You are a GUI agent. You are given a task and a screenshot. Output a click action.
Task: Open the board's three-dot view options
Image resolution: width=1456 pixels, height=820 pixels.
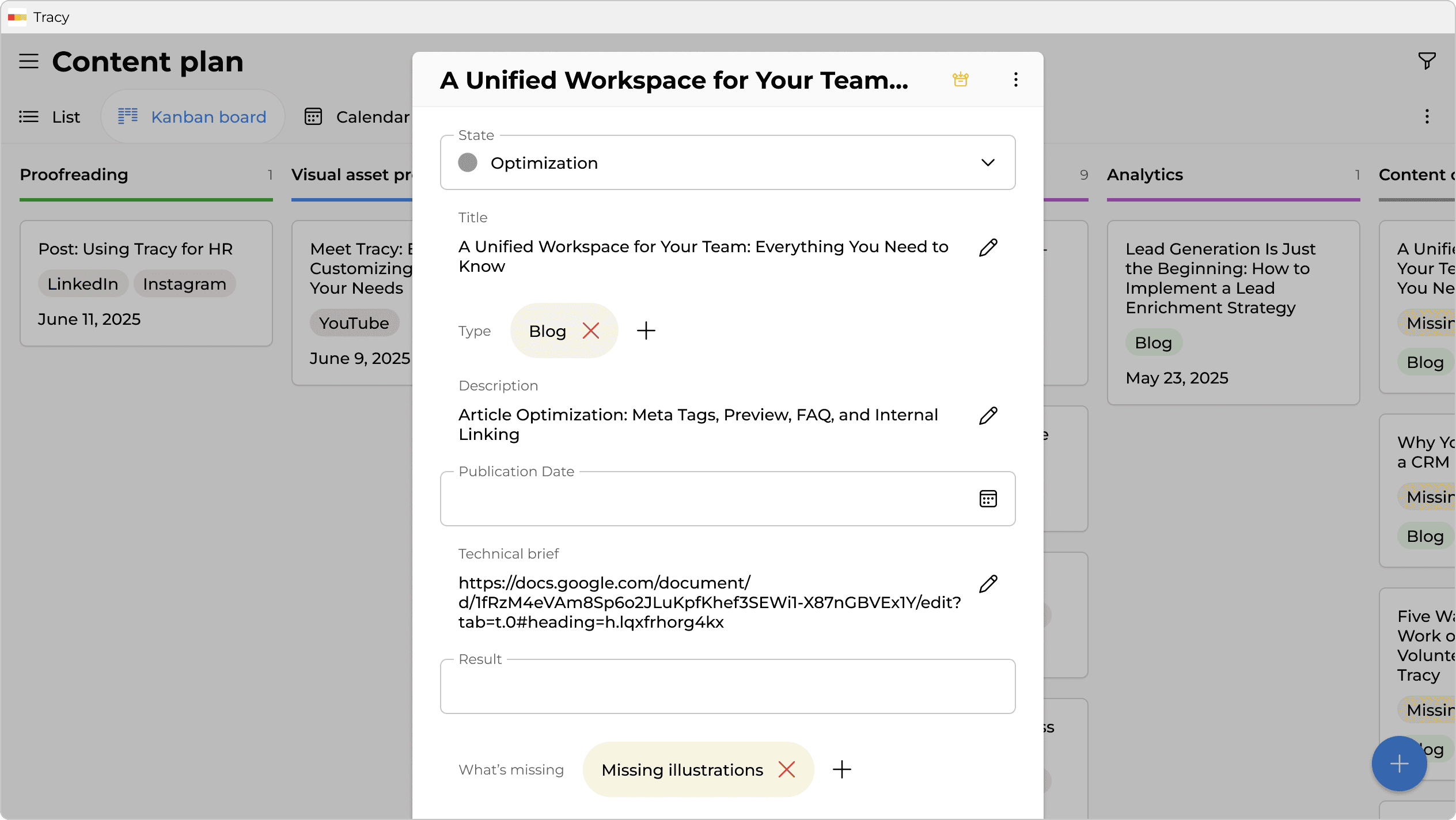coord(1427,117)
